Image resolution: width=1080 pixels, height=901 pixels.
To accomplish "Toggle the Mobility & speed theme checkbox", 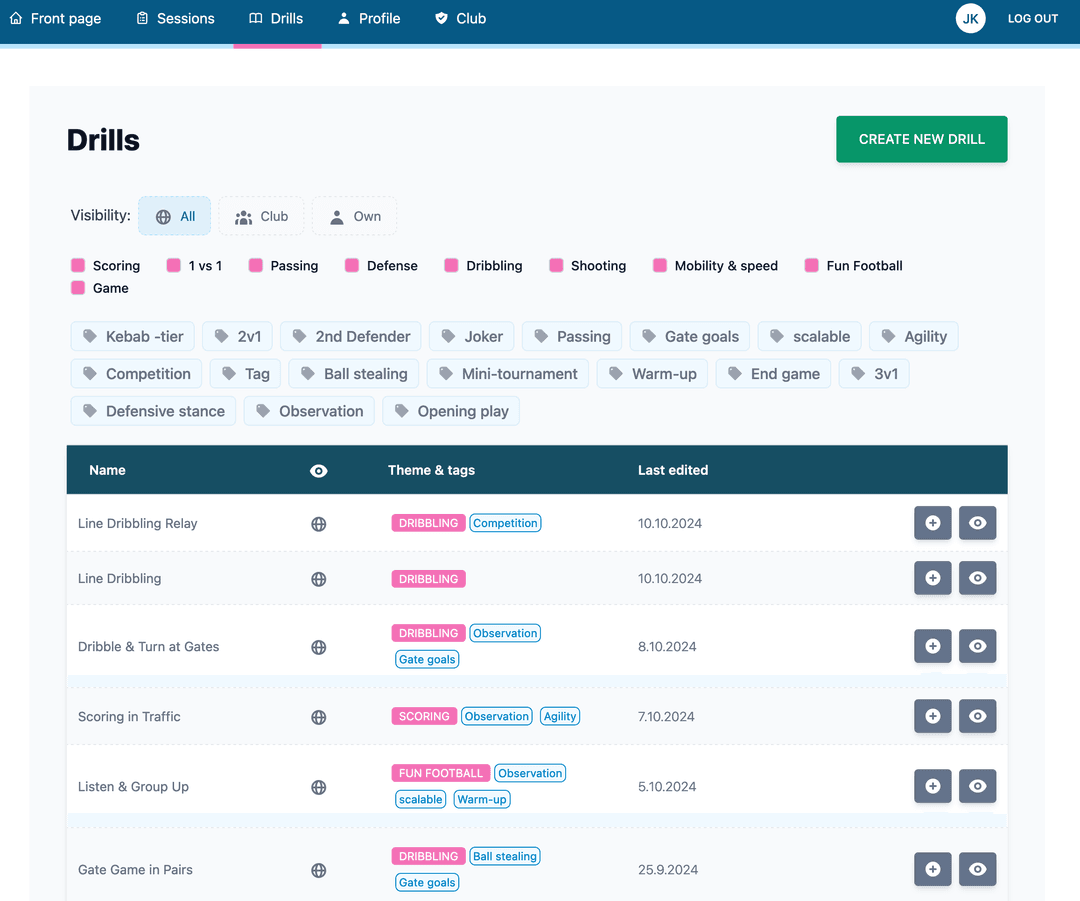I will point(660,265).
